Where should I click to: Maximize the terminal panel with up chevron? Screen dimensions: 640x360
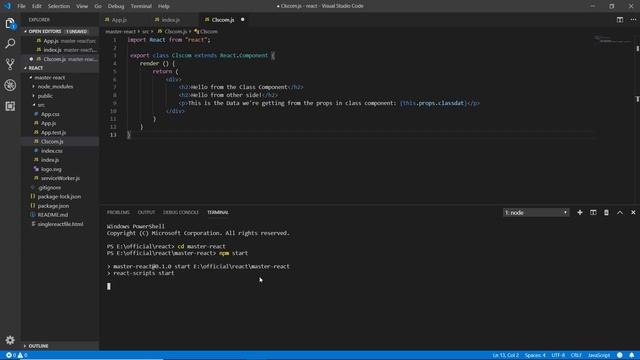[620, 212]
